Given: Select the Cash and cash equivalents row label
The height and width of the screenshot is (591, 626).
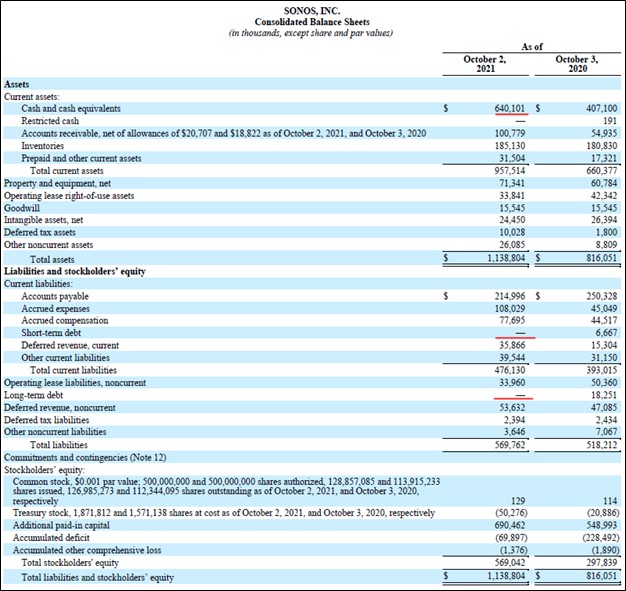Looking at the screenshot, I should coord(71,108).
